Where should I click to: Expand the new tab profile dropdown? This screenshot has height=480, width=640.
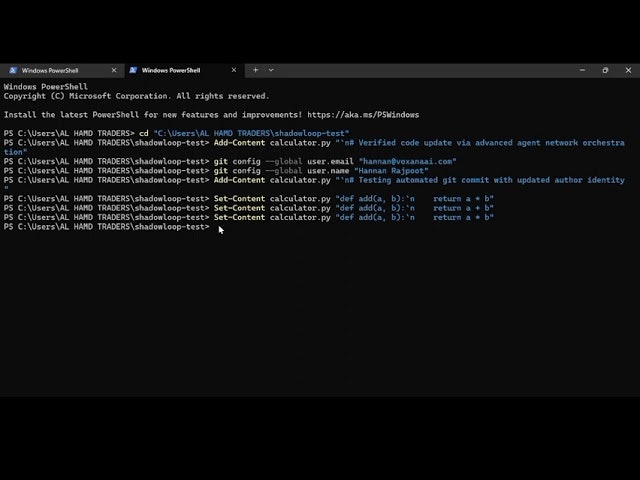(x=271, y=70)
